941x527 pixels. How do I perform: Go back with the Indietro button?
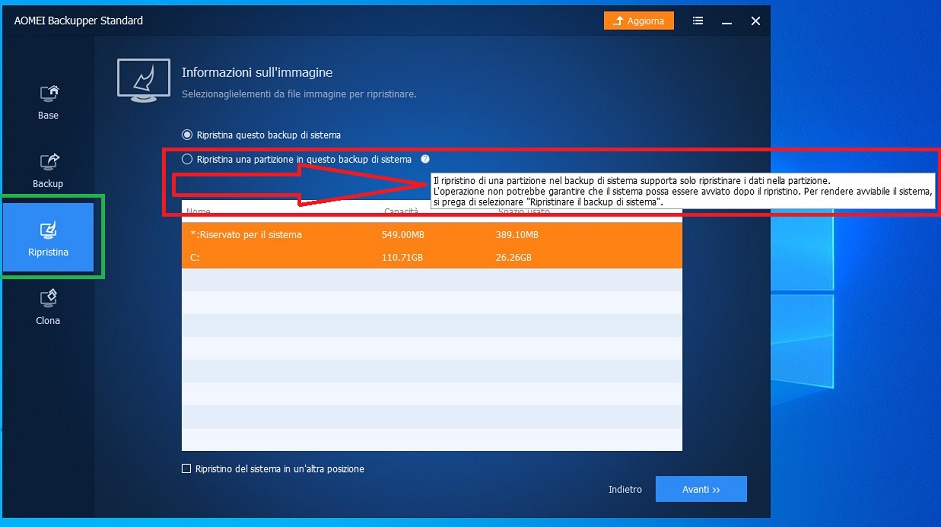625,489
